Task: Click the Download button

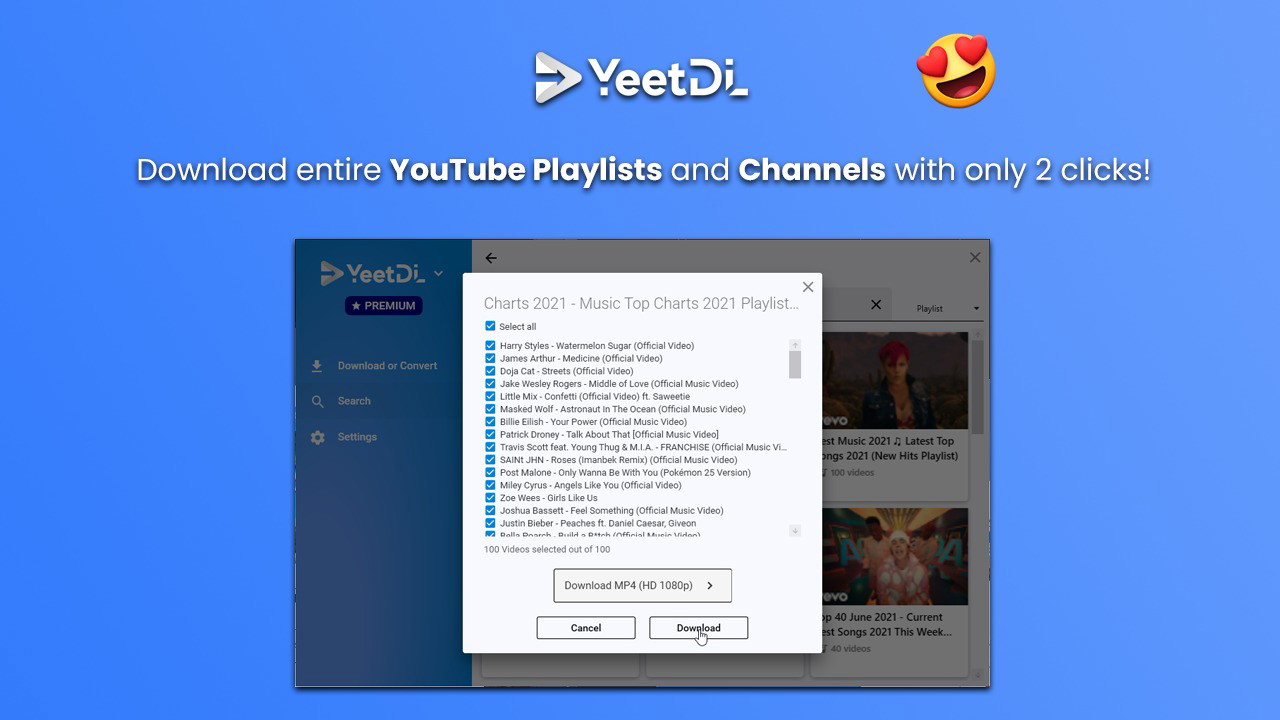Action: pos(698,628)
